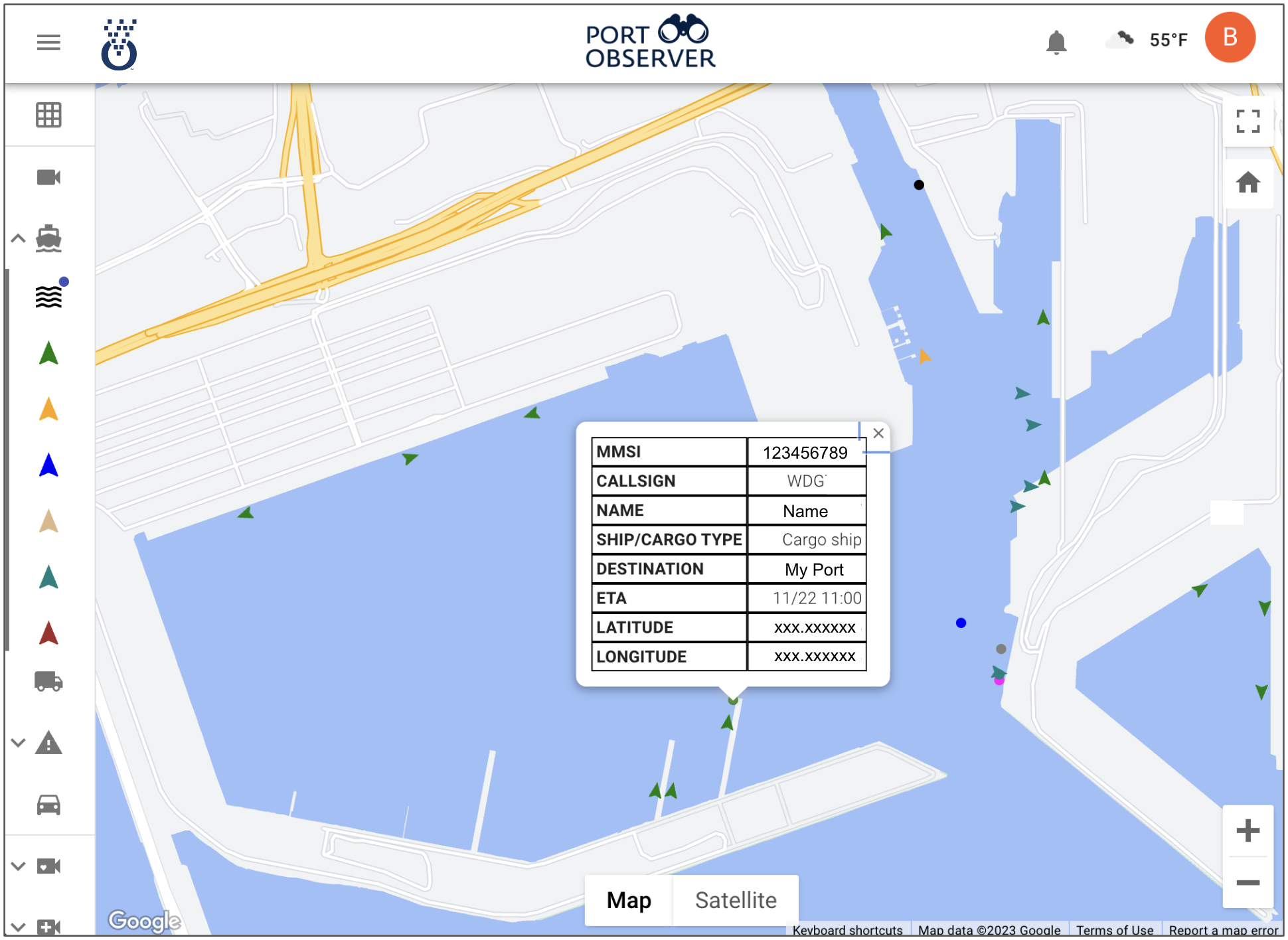Image resolution: width=1288 pixels, height=940 pixels.
Task: Open Keyboard shortcuts link
Action: (847, 930)
